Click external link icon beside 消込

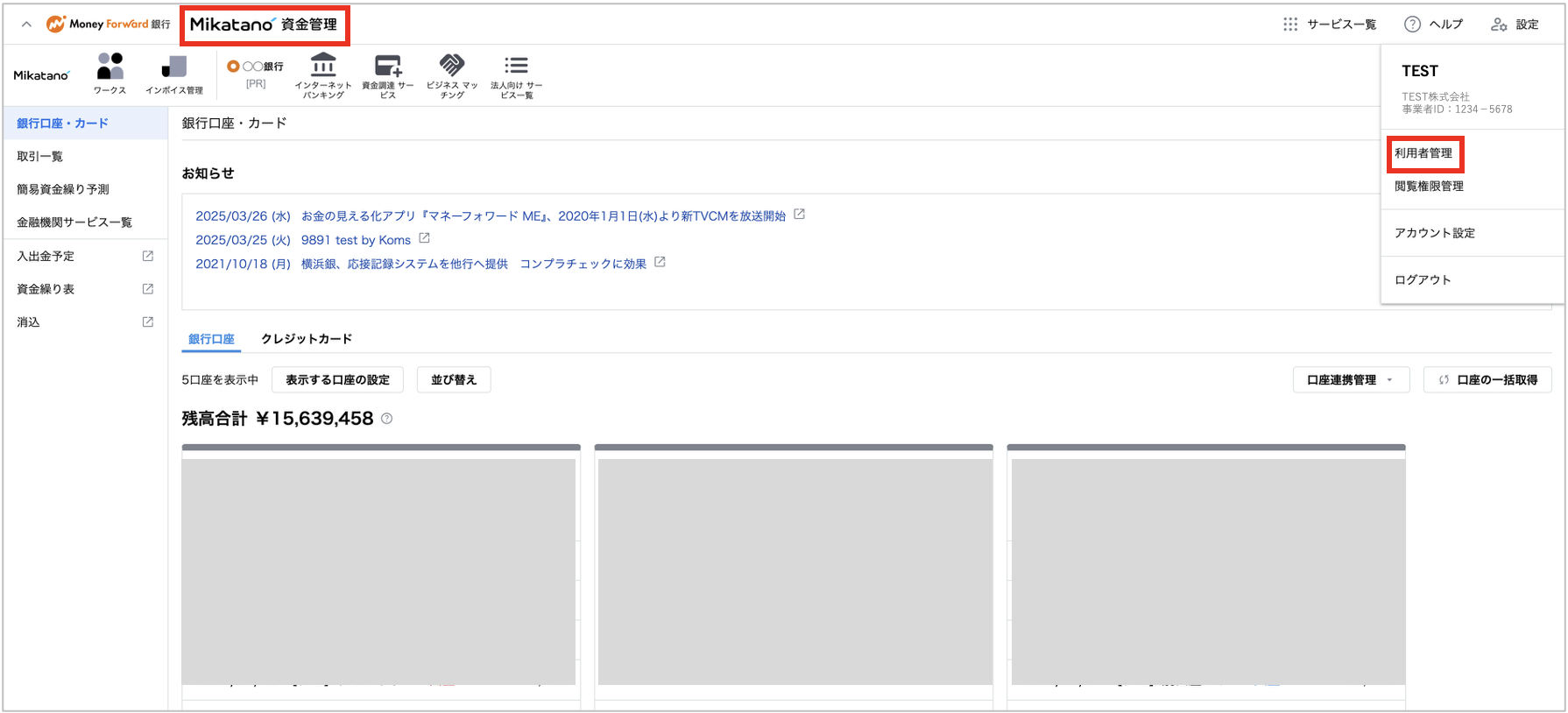148,322
